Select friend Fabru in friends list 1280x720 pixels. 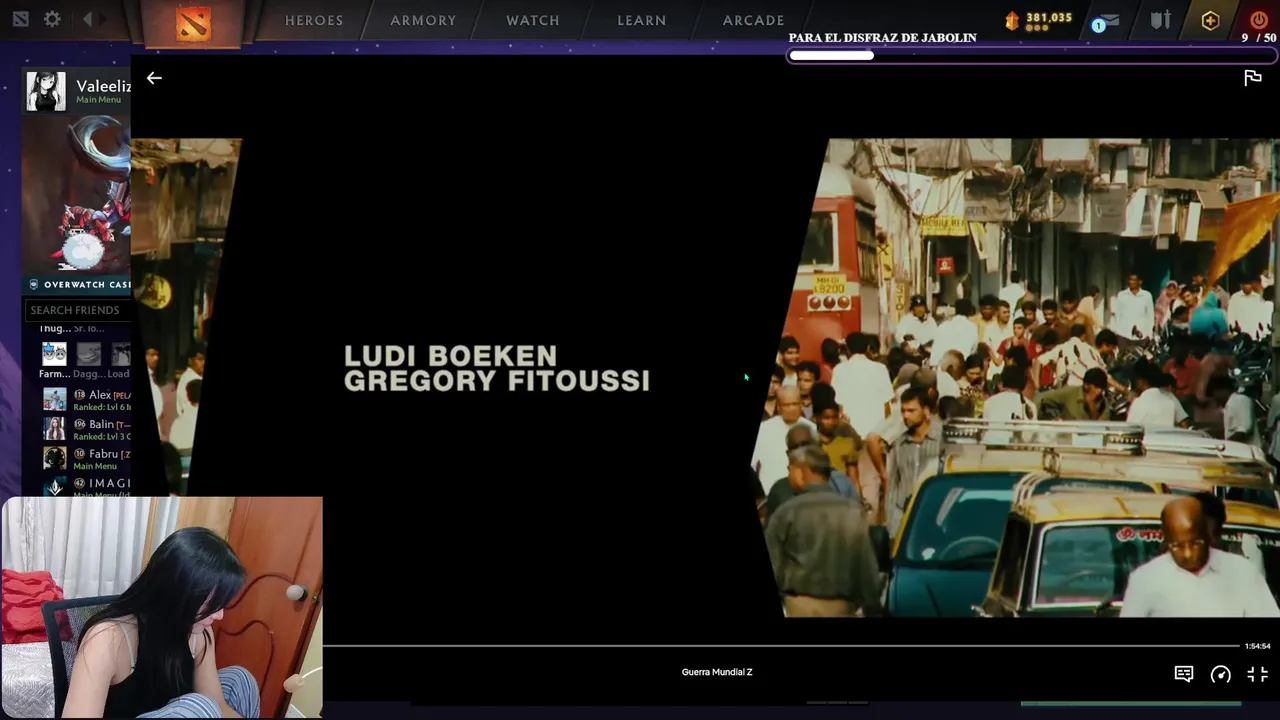coord(86,459)
